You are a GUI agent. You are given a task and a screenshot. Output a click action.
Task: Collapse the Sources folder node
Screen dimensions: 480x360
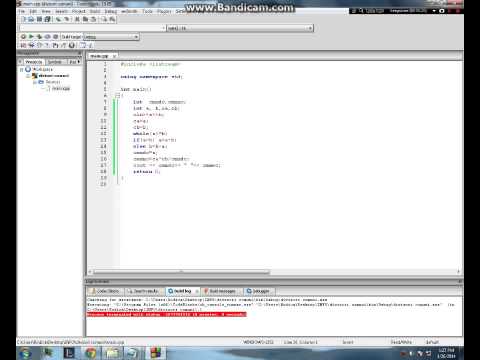pyautogui.click(x=34, y=82)
